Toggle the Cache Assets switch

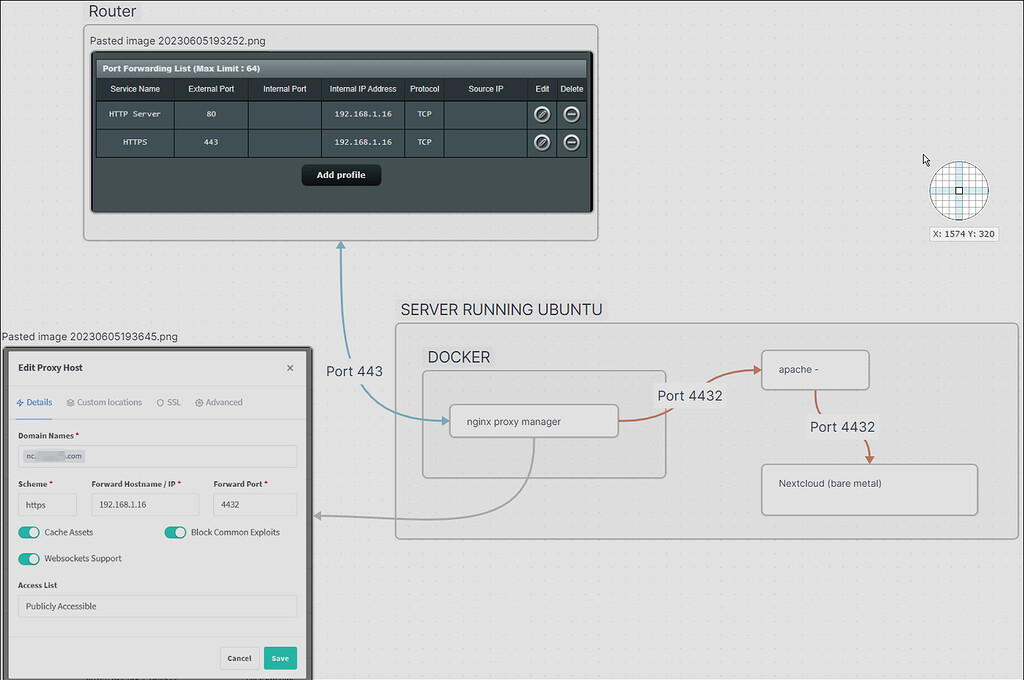[29, 532]
